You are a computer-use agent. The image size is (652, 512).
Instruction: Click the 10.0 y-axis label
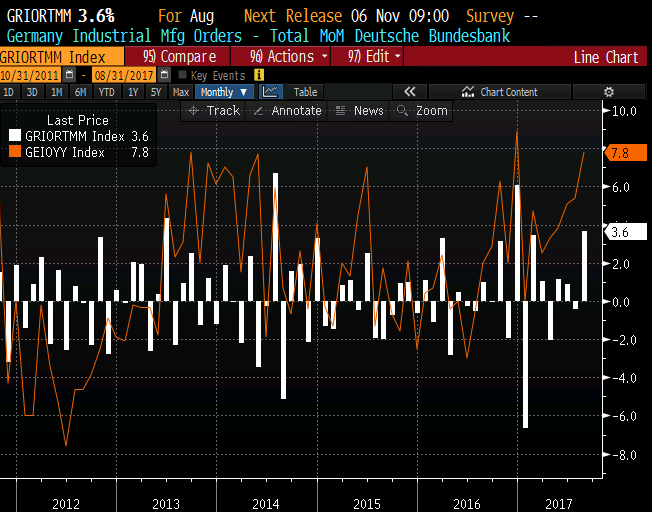pyautogui.click(x=624, y=111)
